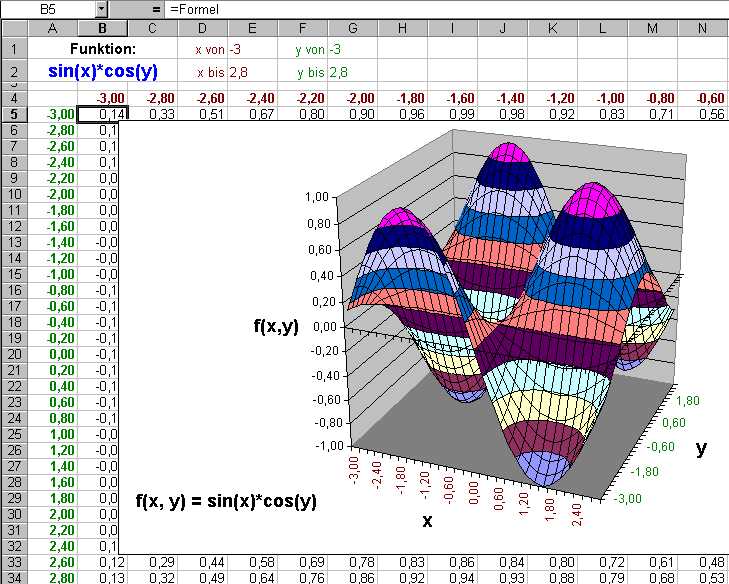The image size is (729, 584).
Task: Click the y axis title on the chart
Action: tap(700, 449)
